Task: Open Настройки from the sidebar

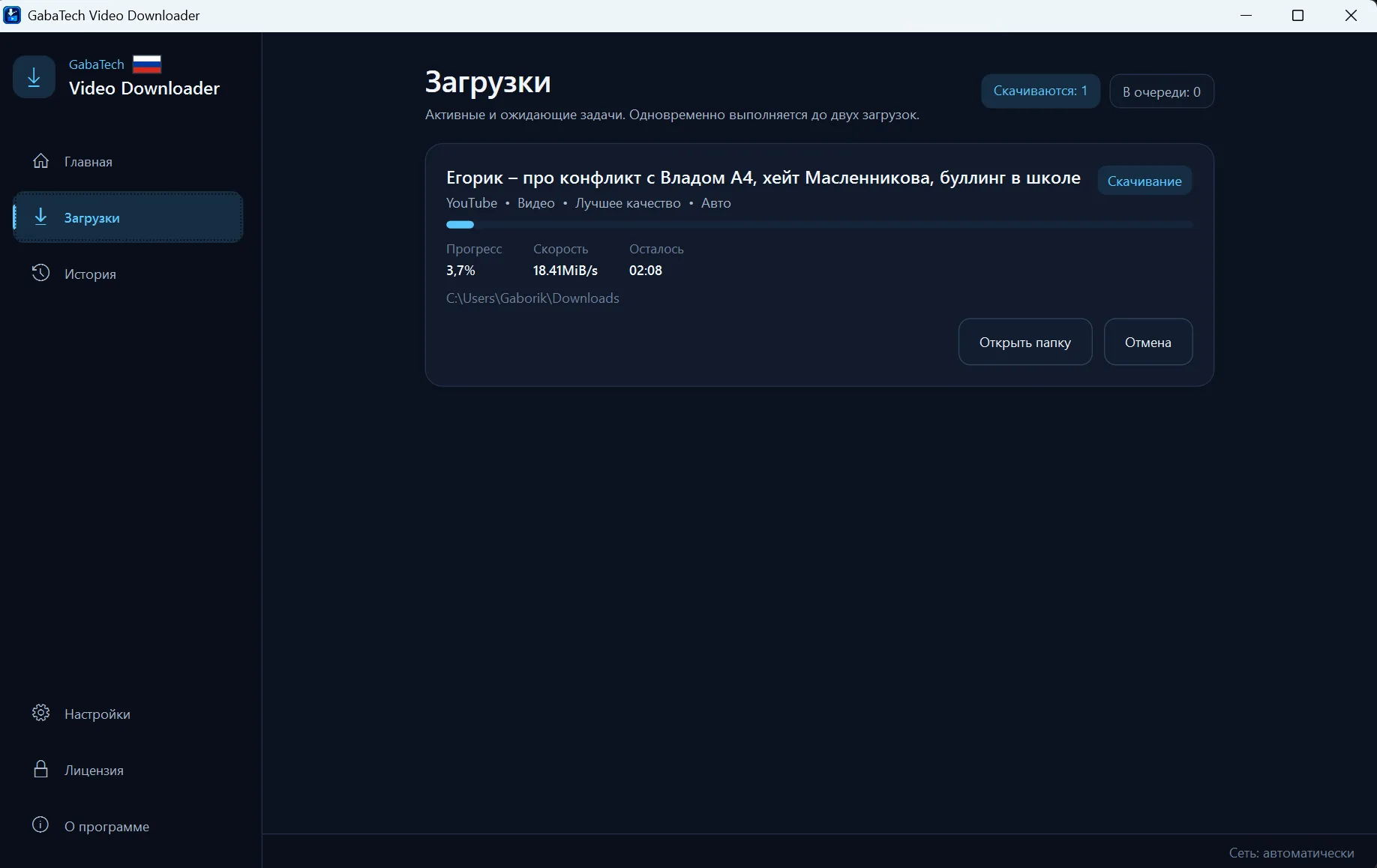Action: [127, 714]
